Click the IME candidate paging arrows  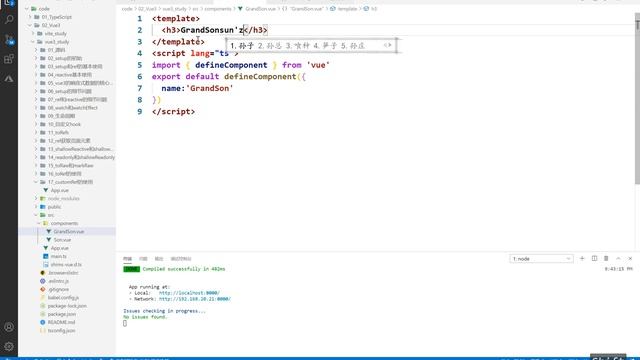coord(387,45)
